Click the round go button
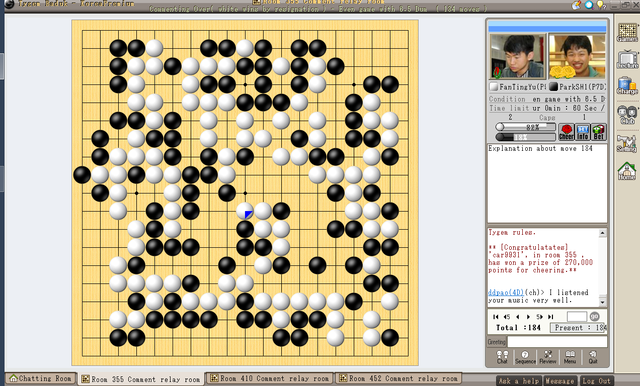This screenshot has height=386, width=640. tap(595, 316)
